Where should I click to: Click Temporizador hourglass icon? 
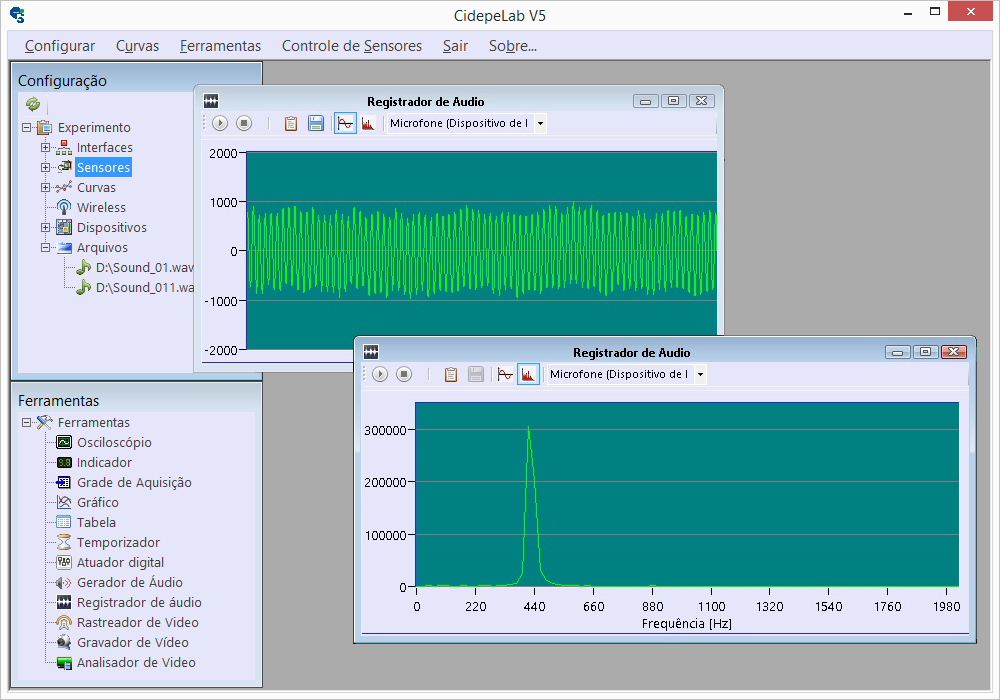[x=64, y=543]
